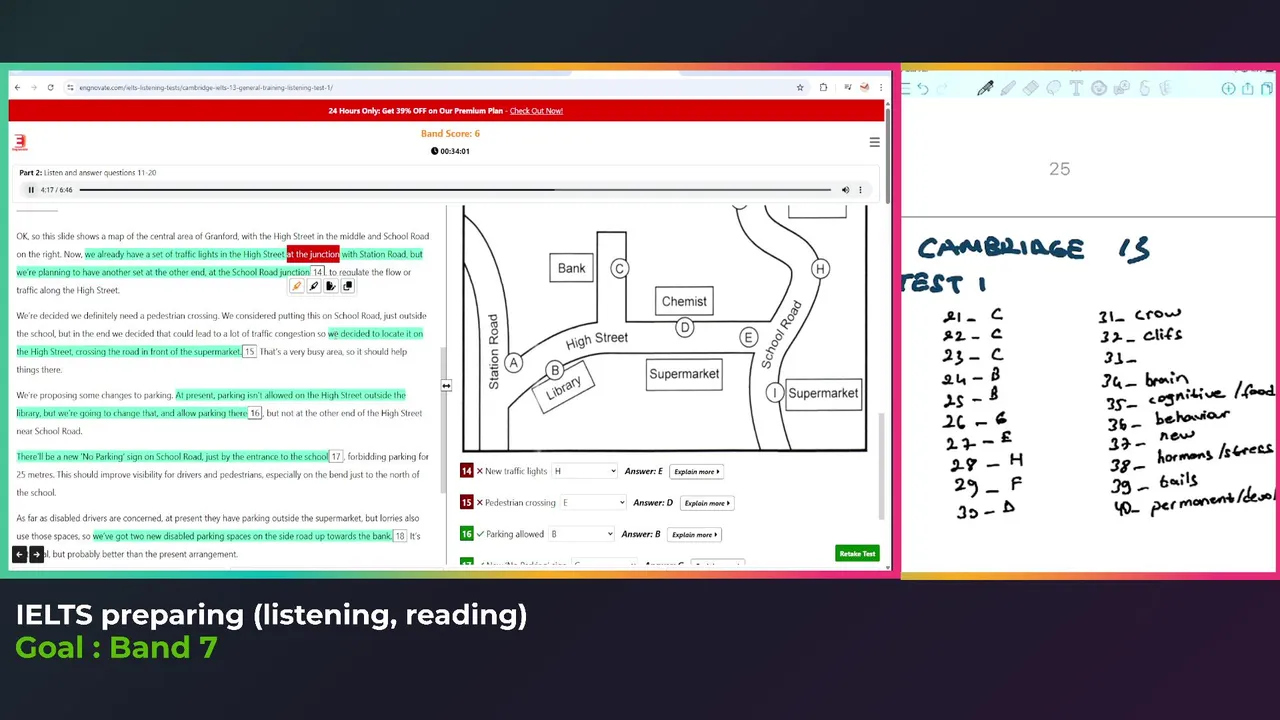Click the question 15 number badge
The height and width of the screenshot is (720, 1280).
(x=466, y=503)
